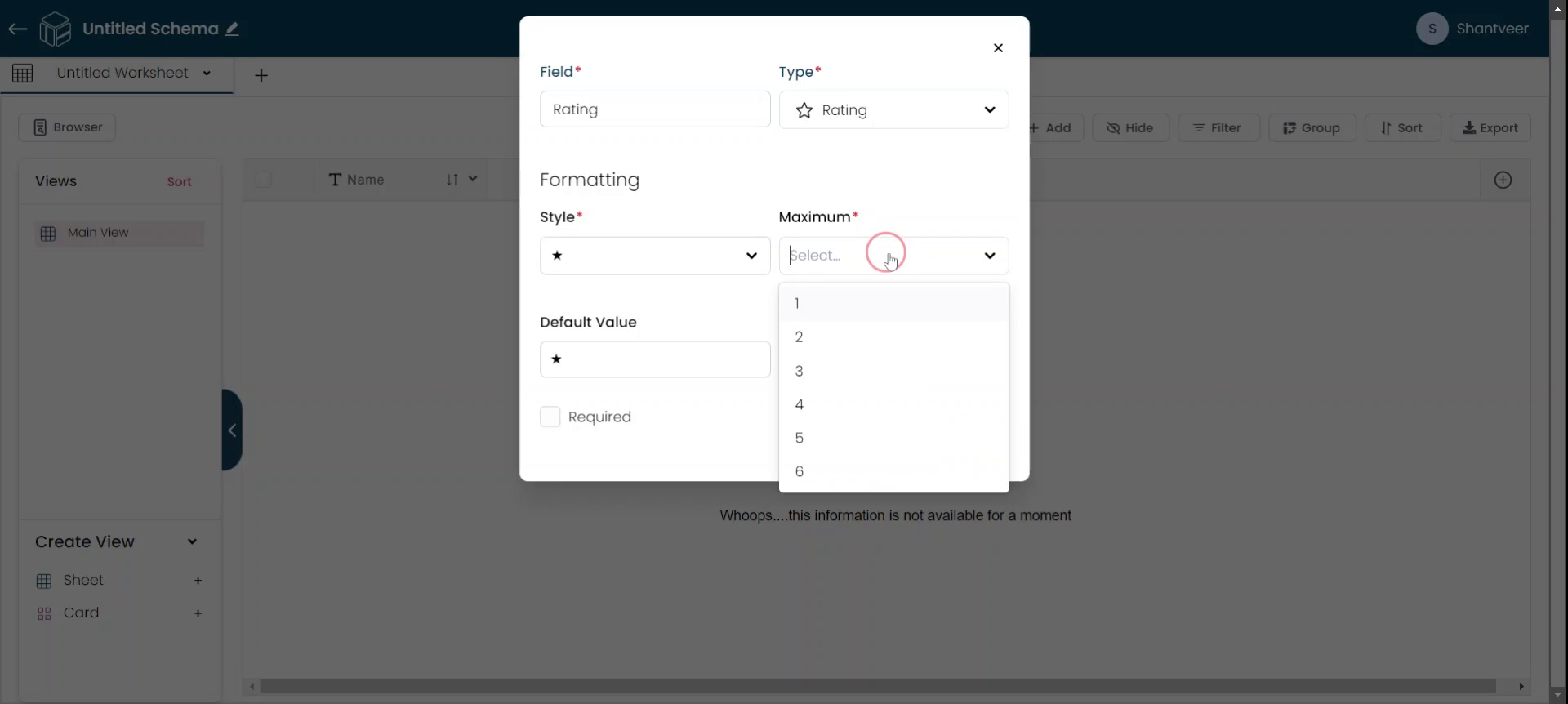Open the Type dropdown showing Rating
The image size is (1568, 704).
point(893,110)
